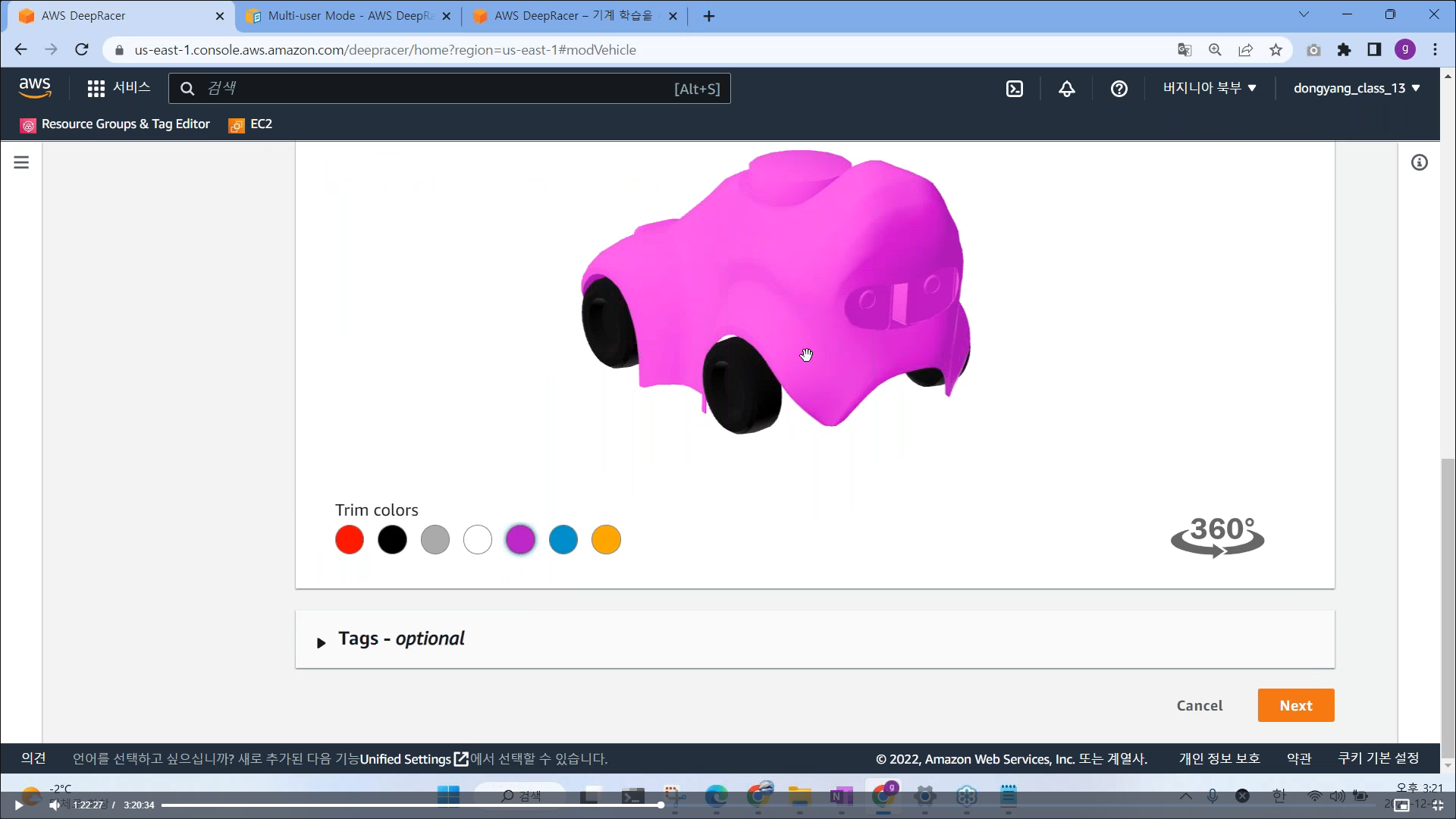
Task: Open the 버지니아 북부 region dropdown
Action: tap(1210, 88)
